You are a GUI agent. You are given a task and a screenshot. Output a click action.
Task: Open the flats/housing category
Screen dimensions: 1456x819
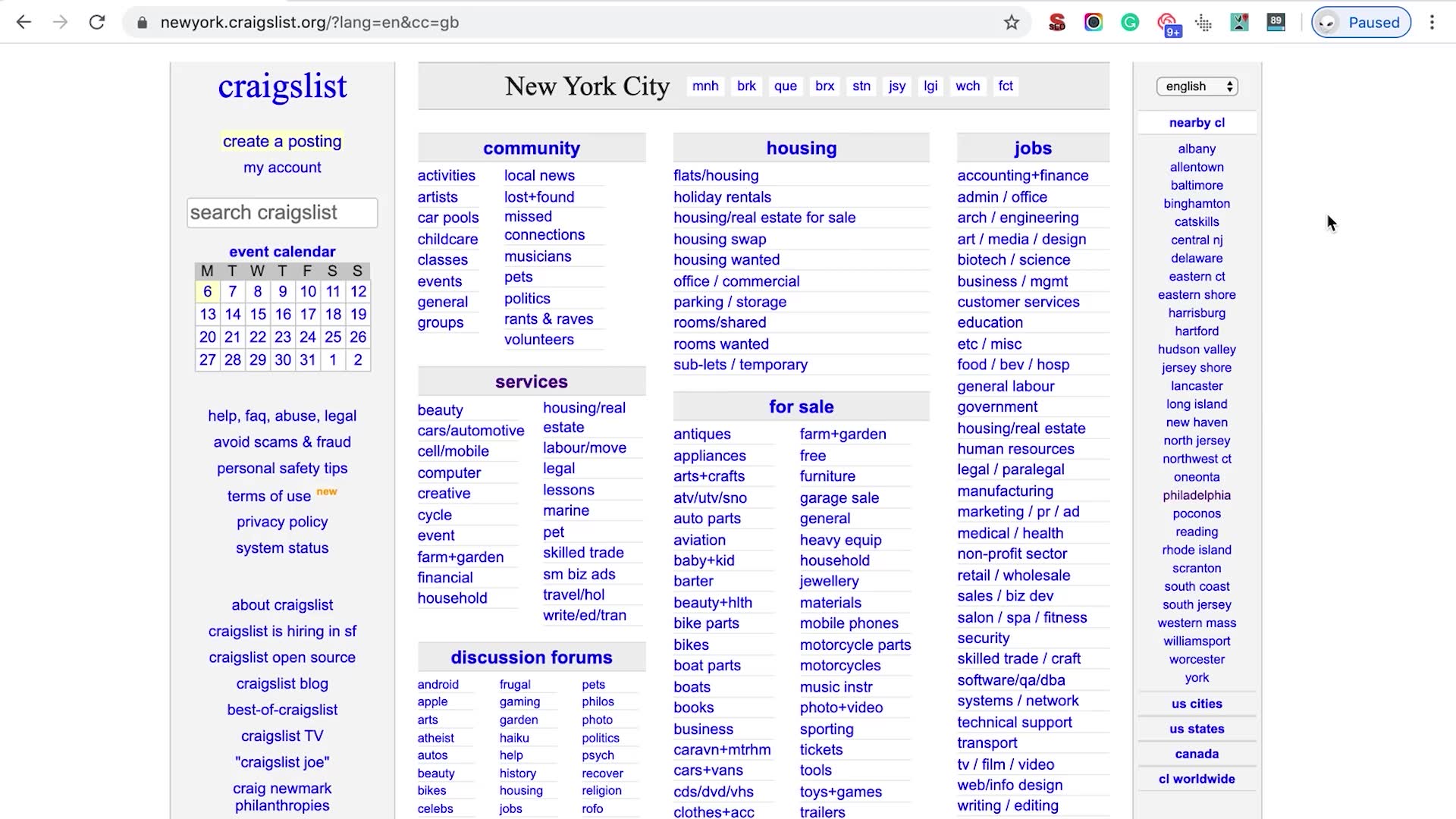(716, 176)
